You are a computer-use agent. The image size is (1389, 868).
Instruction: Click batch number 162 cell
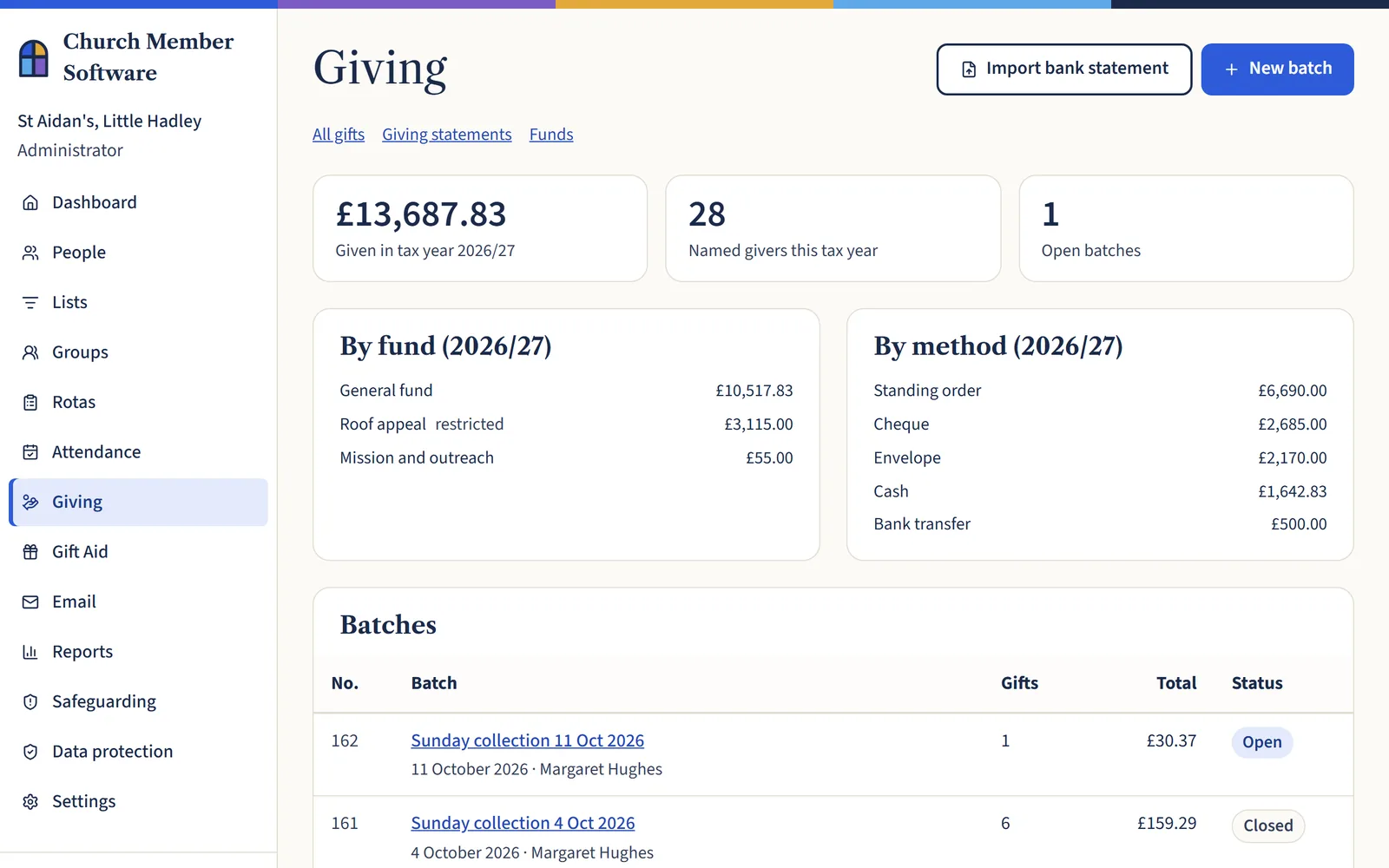pos(345,740)
